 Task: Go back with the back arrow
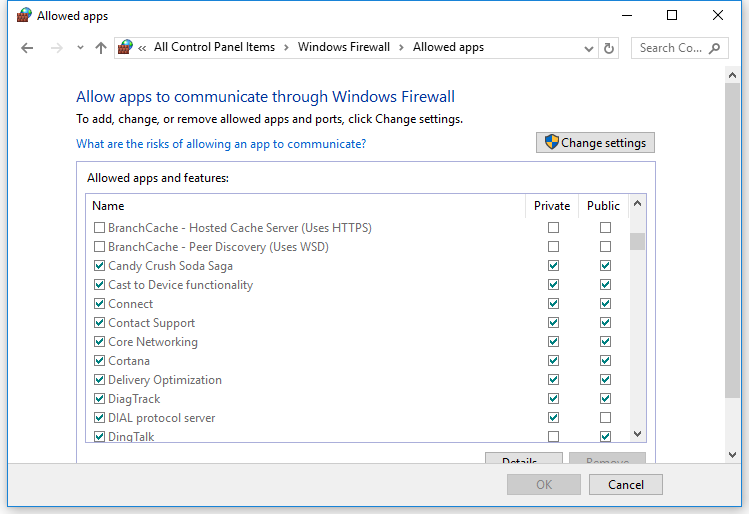27,48
